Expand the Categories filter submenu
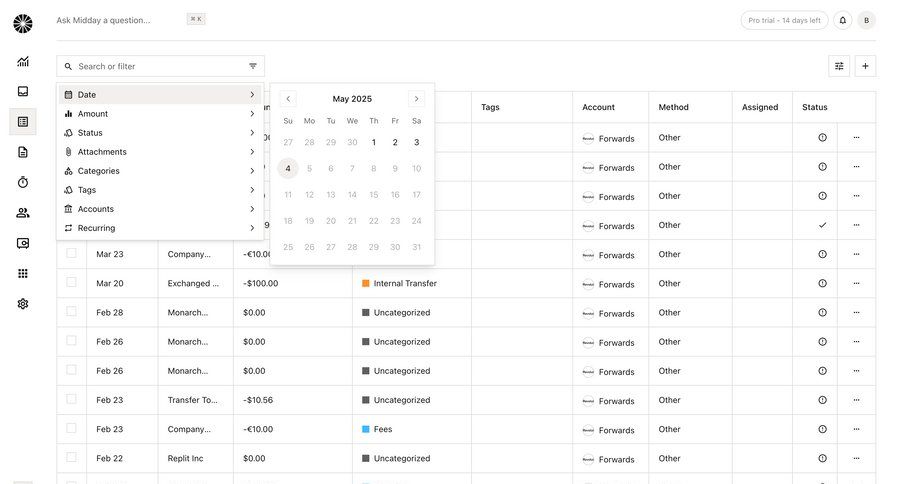The image size is (900, 484). [160, 171]
